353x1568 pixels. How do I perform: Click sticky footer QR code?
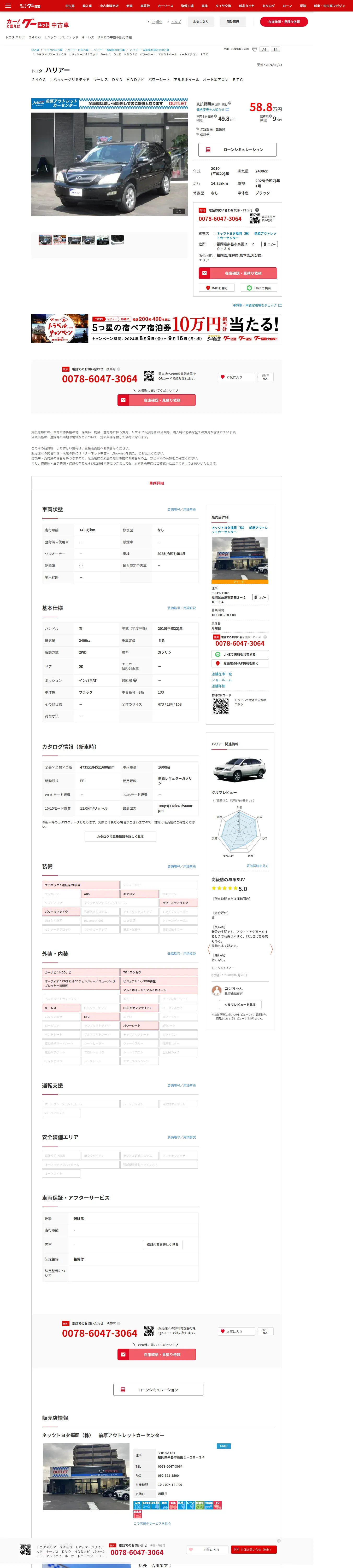point(25,1550)
